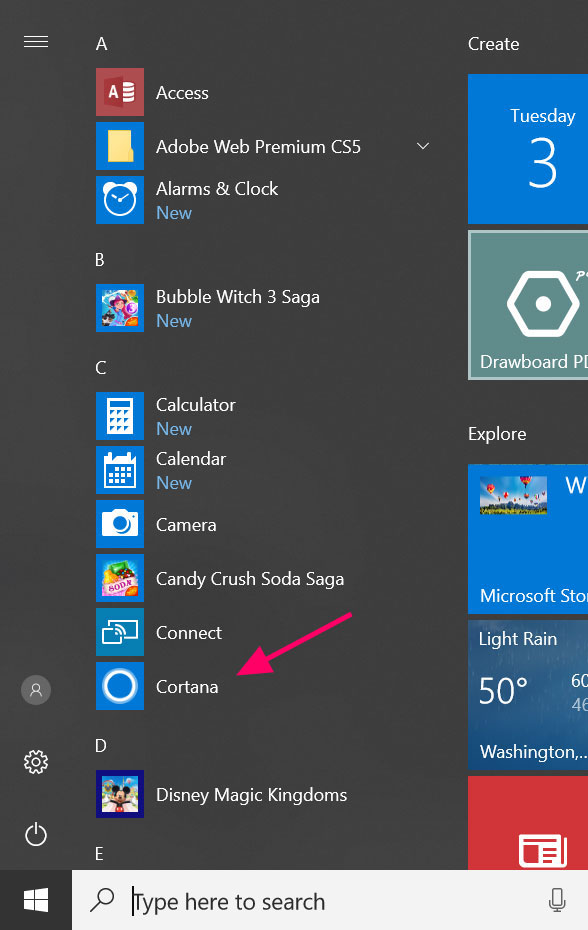Image resolution: width=588 pixels, height=930 pixels.
Task: Launch Cortana from the circle icon
Action: 120,686
